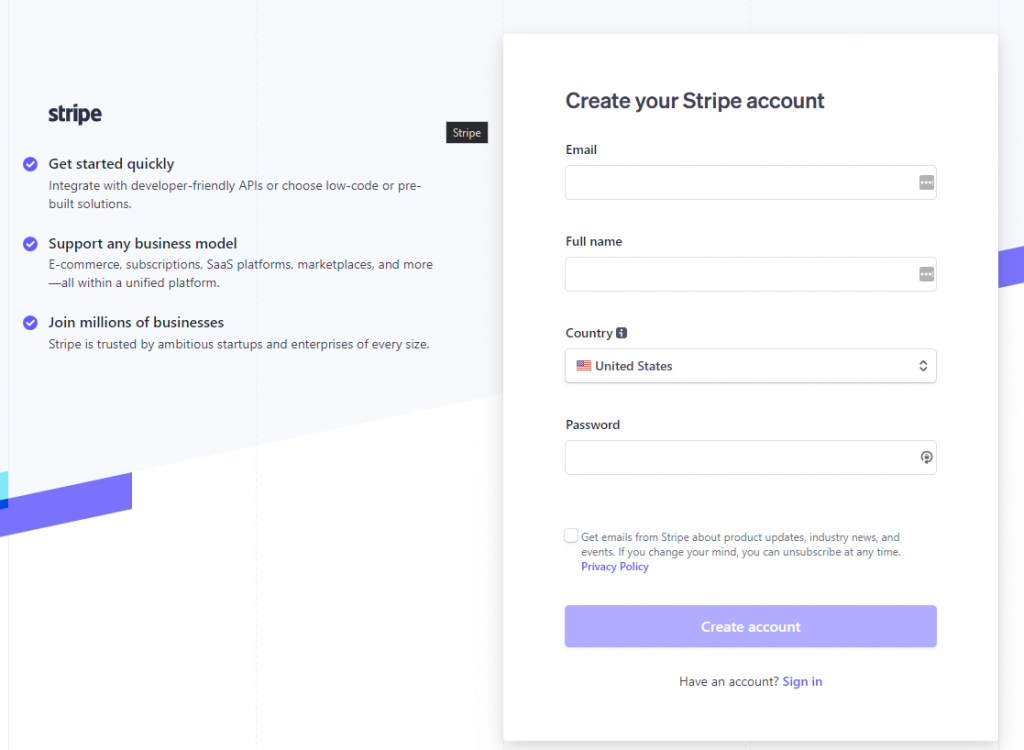Open the Sign in link
The width and height of the screenshot is (1024, 750).
(802, 681)
